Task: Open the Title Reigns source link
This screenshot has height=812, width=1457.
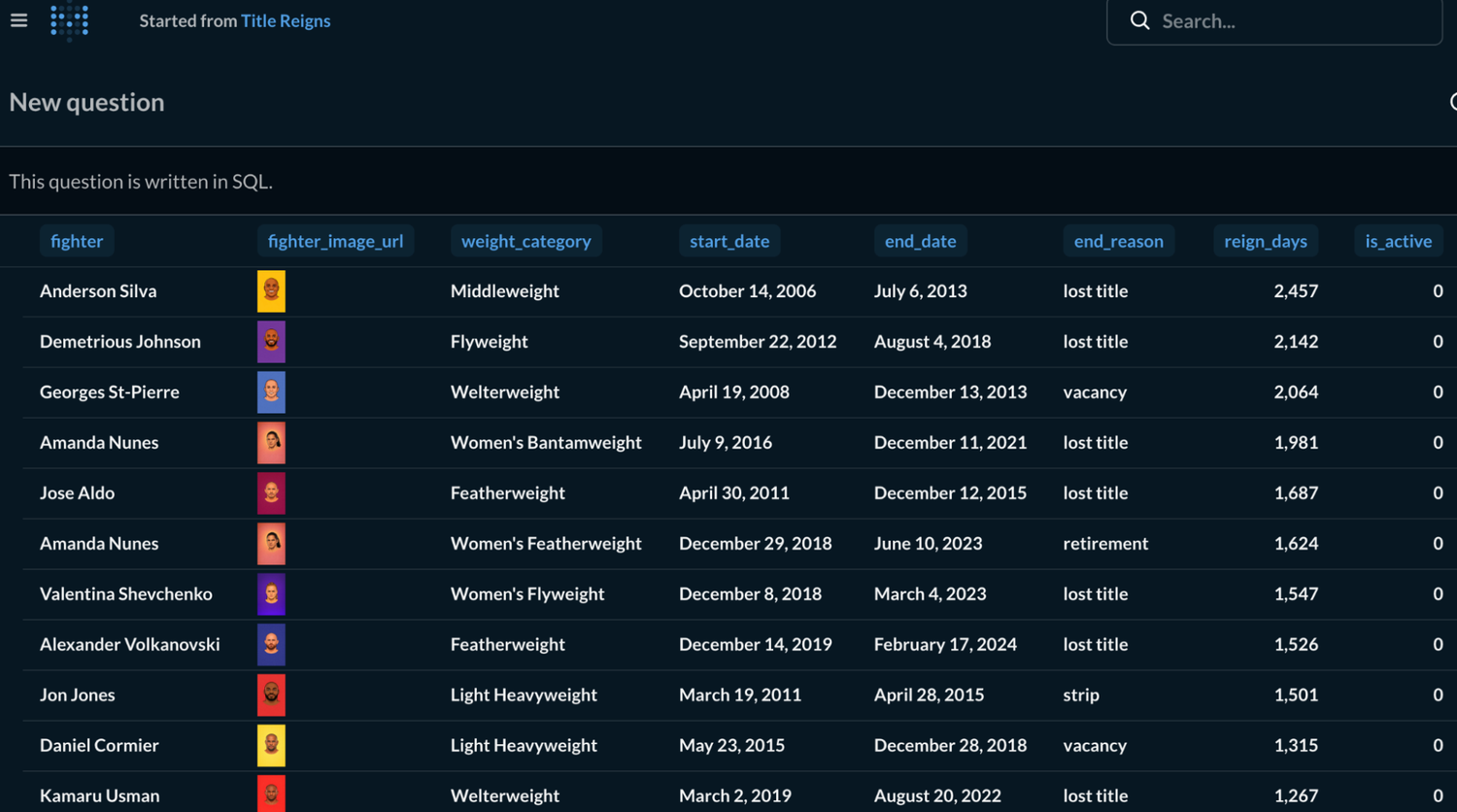Action: (286, 20)
